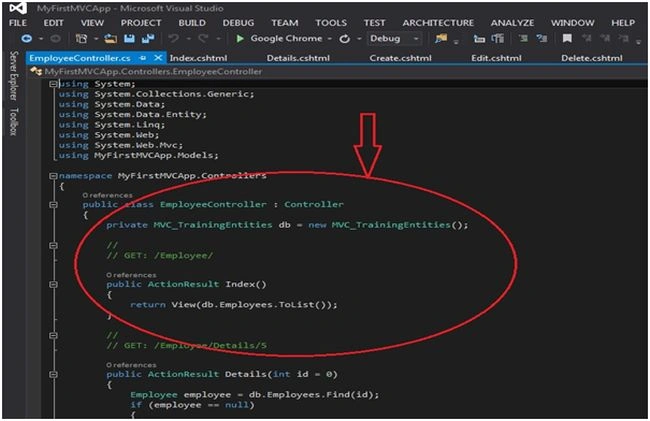Click the Navigate Forward arrow icon
Image resolution: width=650 pixels, height=421 pixels.
55,39
